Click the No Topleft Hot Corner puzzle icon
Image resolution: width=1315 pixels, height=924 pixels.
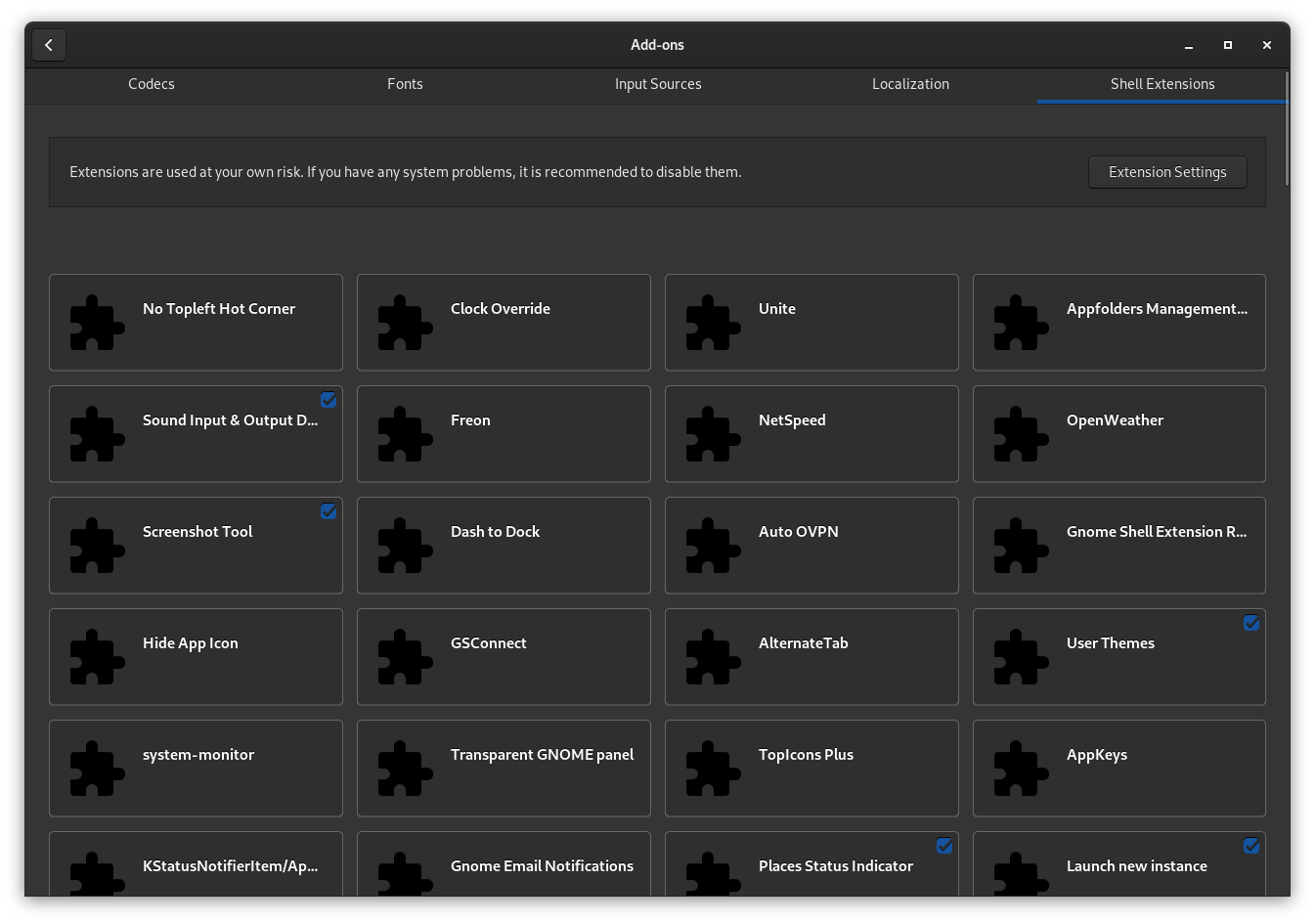(98, 323)
